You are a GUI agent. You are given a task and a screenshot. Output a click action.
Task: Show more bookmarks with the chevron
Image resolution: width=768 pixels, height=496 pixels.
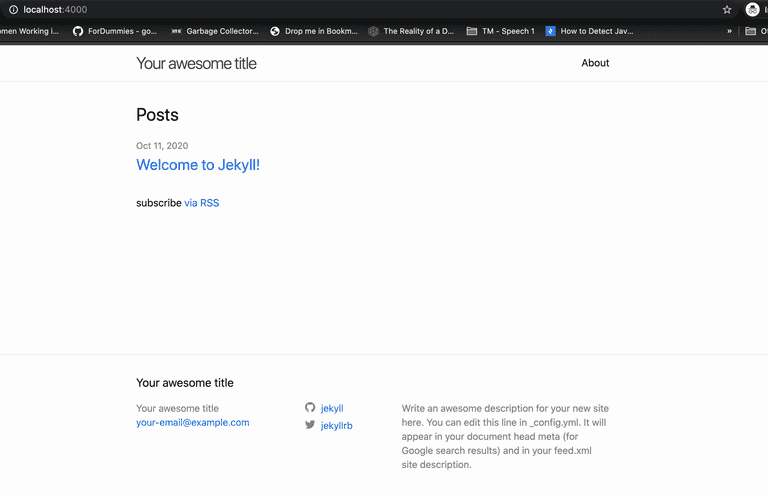click(729, 31)
